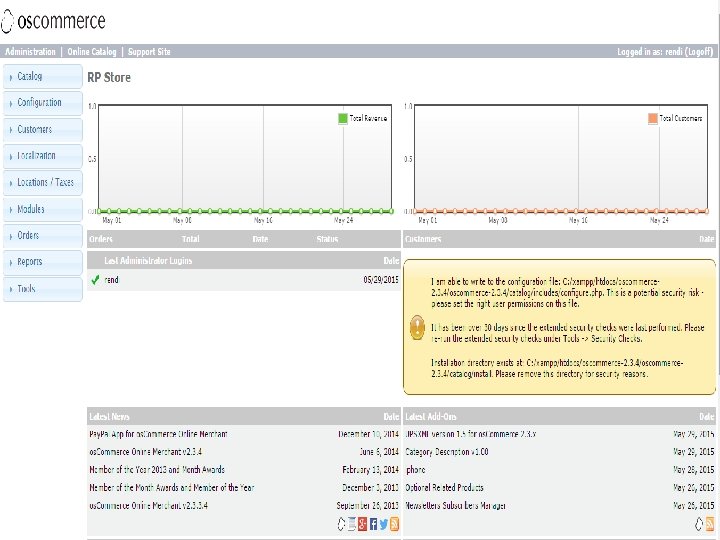The image size is (720, 540).
Task: Open Member of the Month Awards news
Action: (172, 488)
